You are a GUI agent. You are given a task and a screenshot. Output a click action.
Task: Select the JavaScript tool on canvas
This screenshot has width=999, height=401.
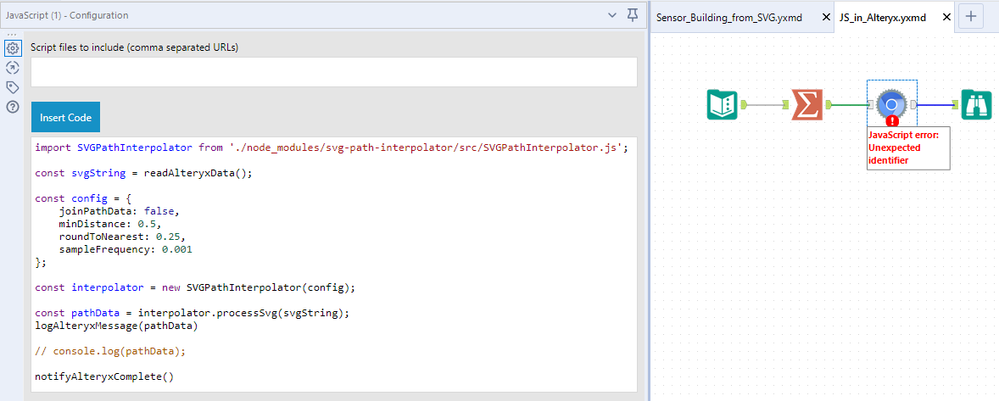(892, 104)
